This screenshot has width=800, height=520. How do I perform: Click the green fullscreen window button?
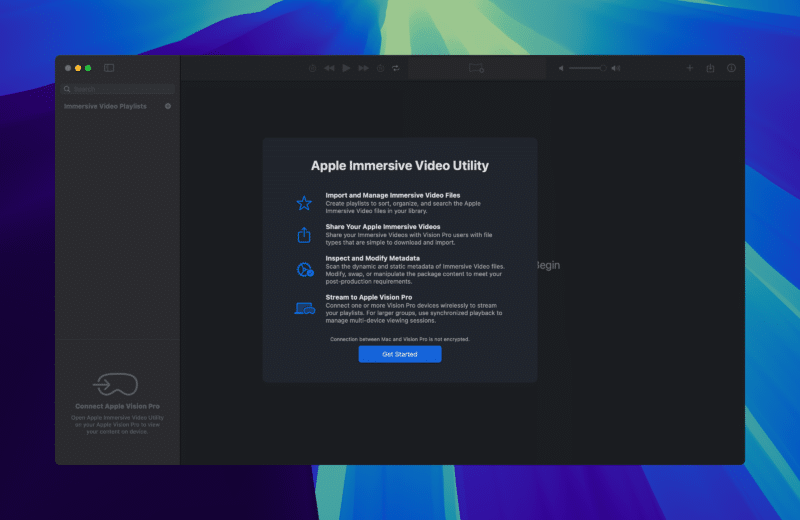coord(88,68)
